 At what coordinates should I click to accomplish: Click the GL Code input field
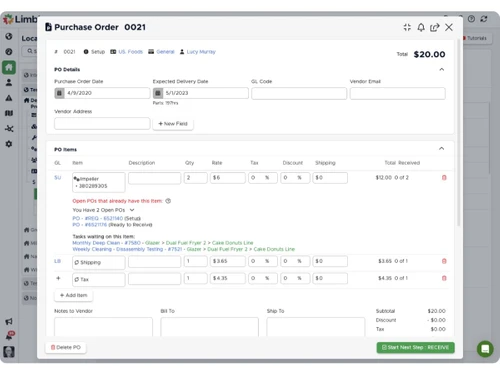point(299,93)
